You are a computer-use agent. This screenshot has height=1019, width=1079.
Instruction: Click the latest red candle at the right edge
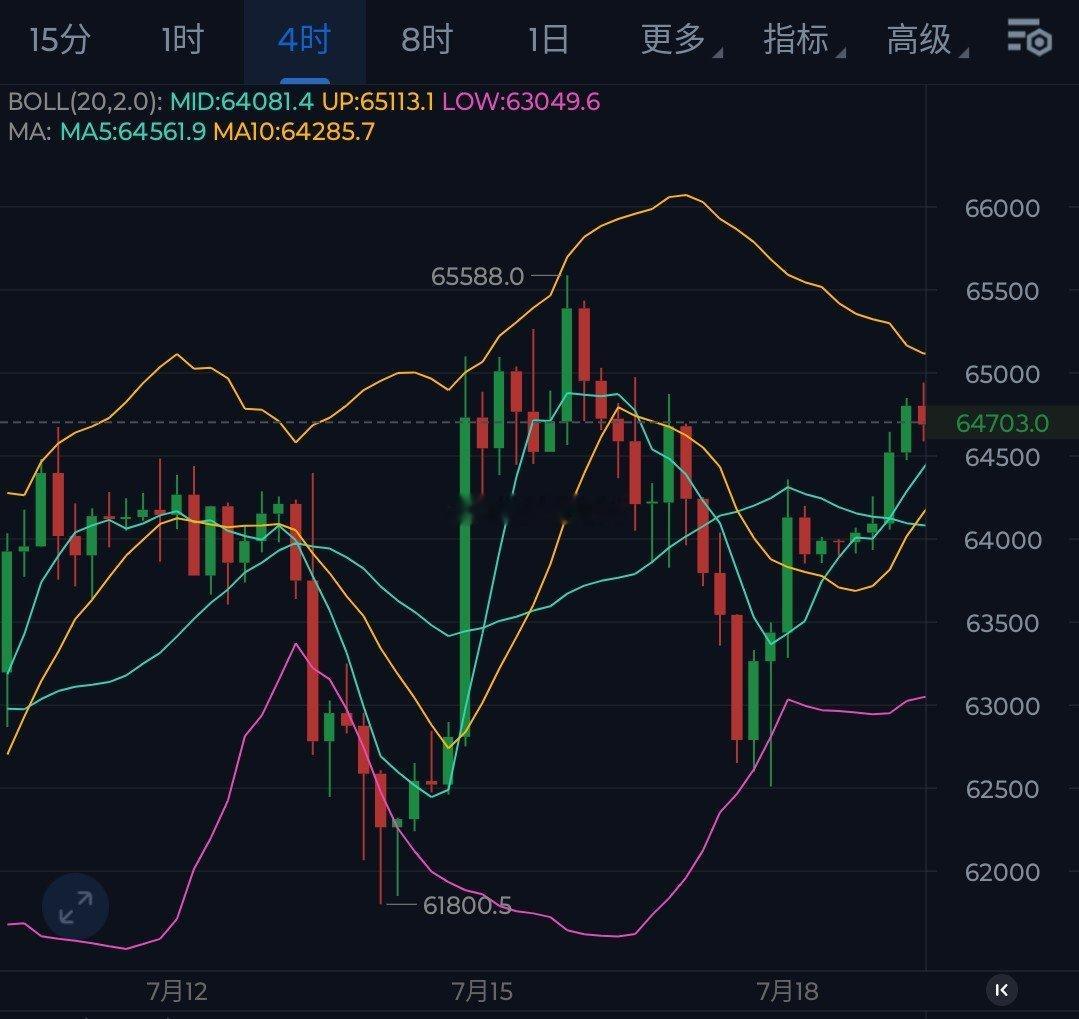tap(923, 415)
